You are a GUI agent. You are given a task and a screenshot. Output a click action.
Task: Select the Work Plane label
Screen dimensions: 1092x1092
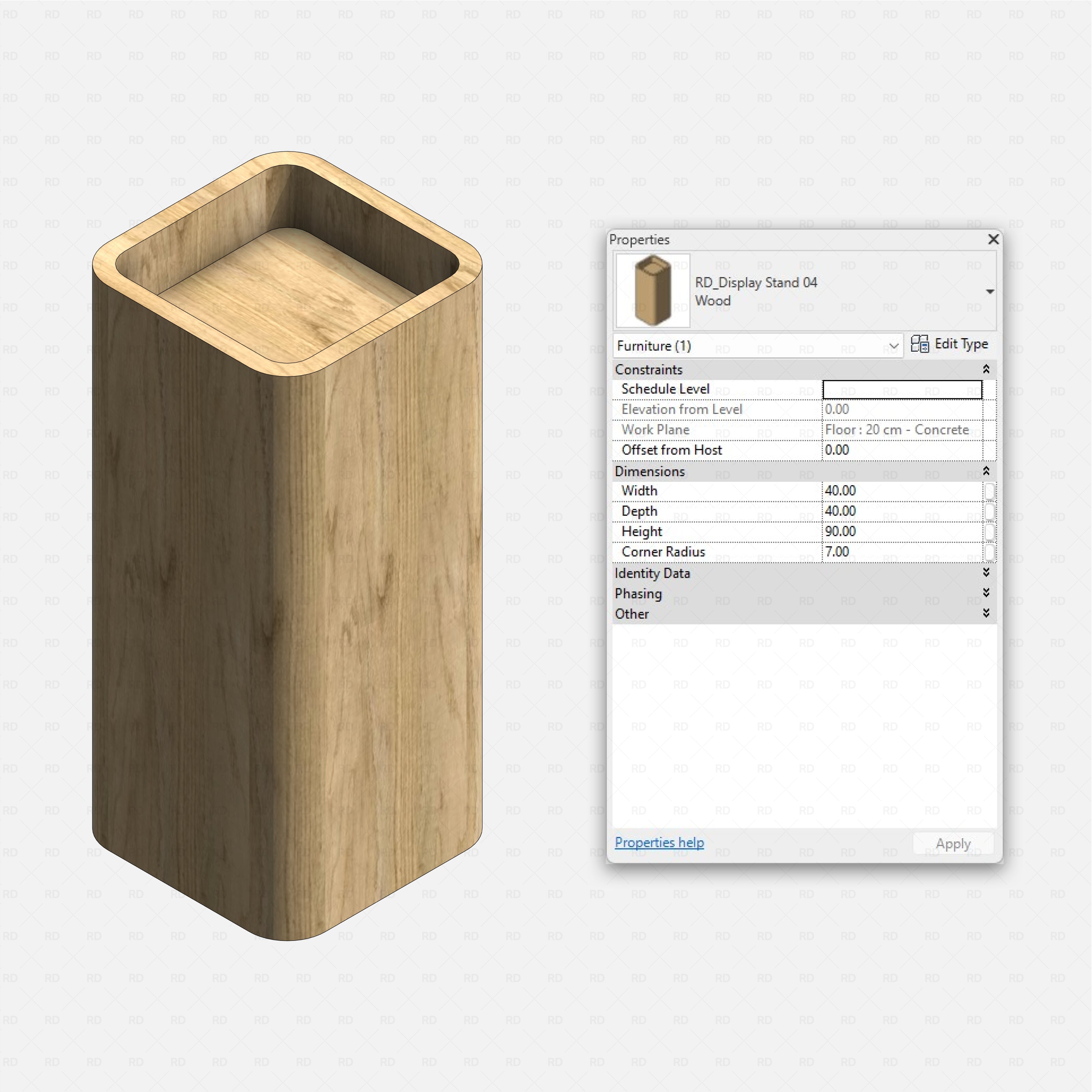point(656,430)
